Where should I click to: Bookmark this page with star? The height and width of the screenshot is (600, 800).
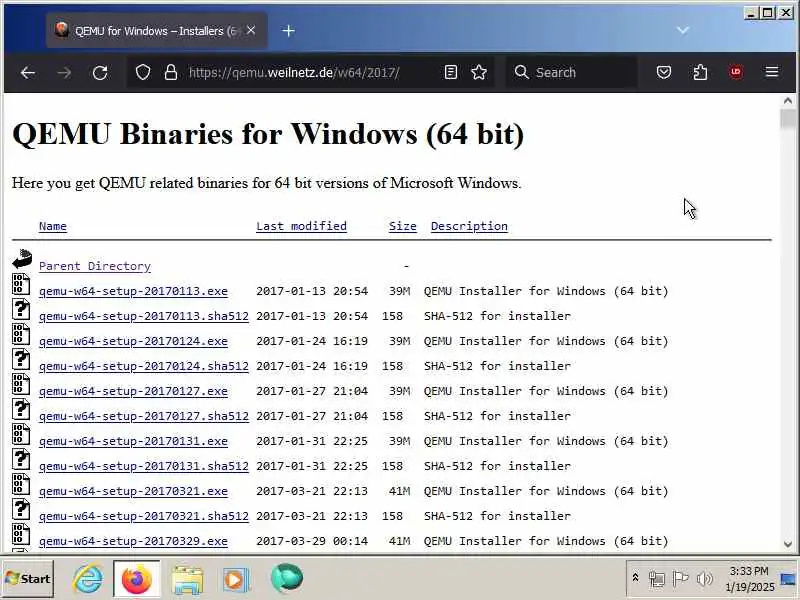point(479,72)
